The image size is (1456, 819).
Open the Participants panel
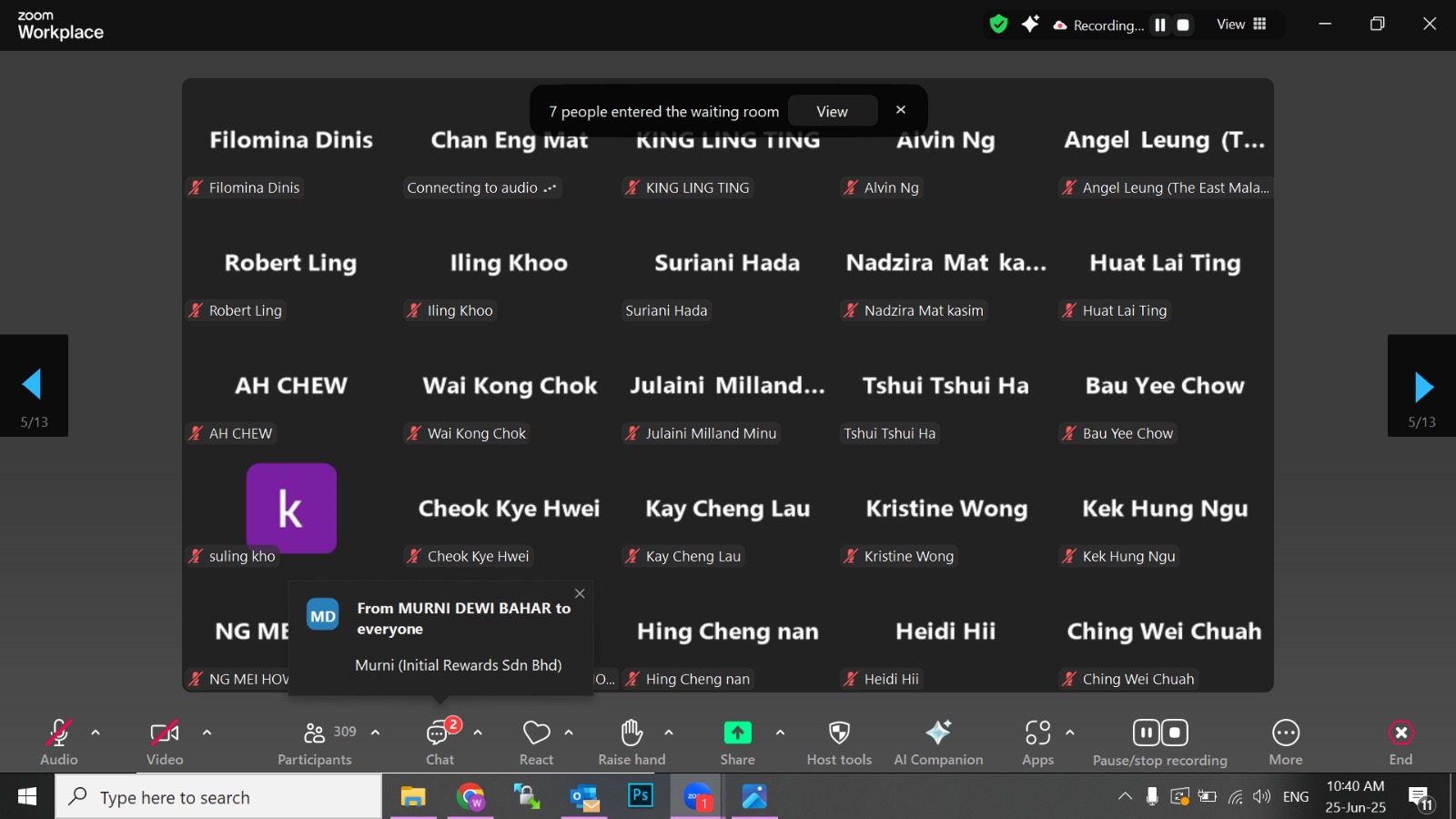tap(315, 743)
